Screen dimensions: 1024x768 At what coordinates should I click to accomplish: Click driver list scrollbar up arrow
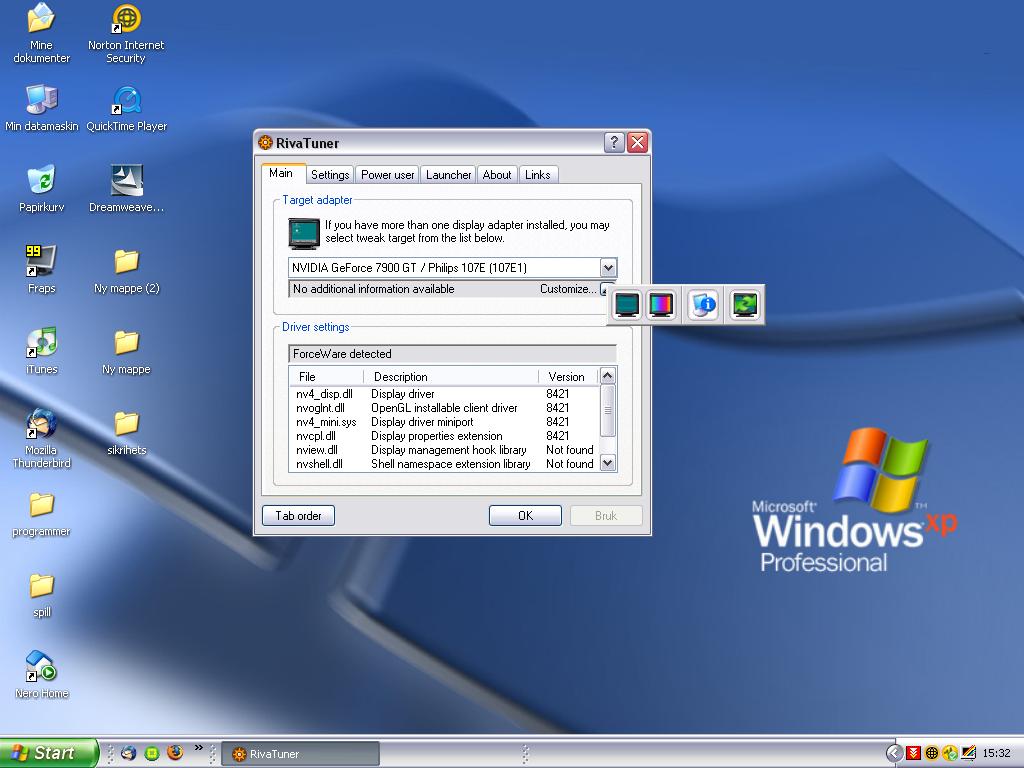pos(607,376)
